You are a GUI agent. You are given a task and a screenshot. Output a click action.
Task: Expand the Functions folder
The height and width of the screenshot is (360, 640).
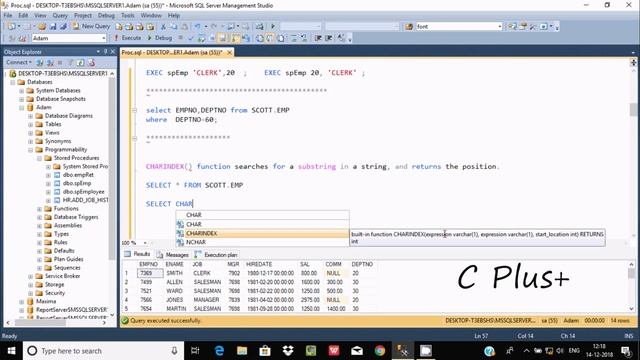(40, 209)
